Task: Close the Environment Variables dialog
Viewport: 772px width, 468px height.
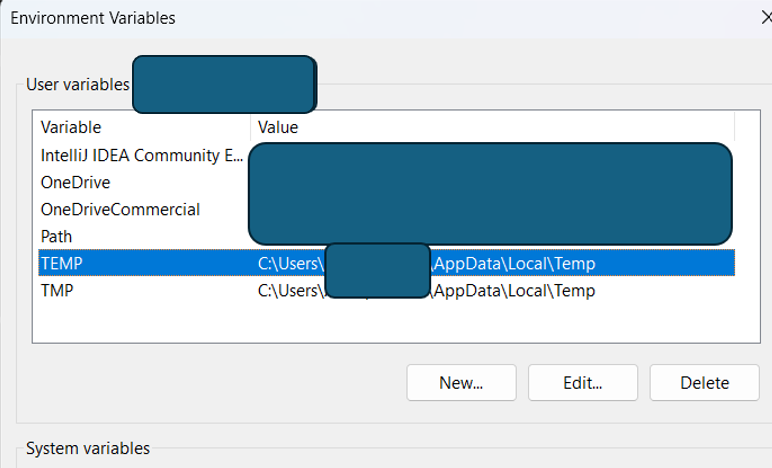Action: tap(764, 17)
